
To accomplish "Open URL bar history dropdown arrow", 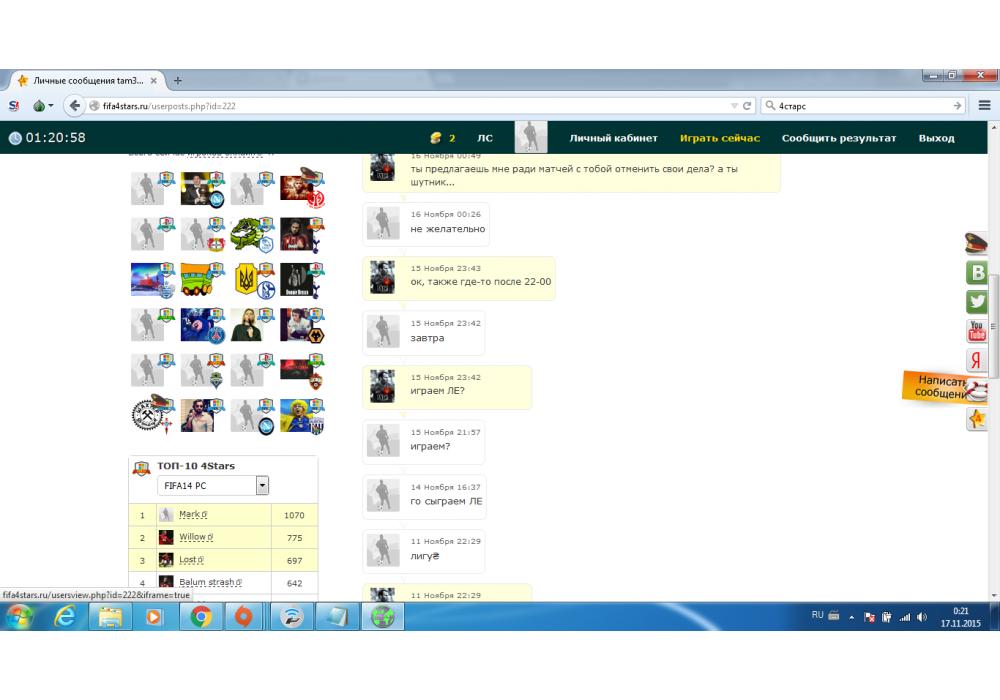I will [x=735, y=105].
